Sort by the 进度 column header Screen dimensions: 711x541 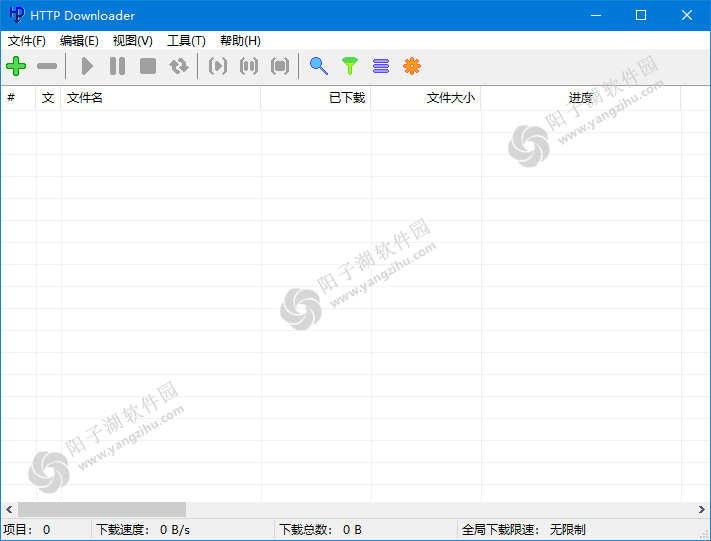[581, 98]
